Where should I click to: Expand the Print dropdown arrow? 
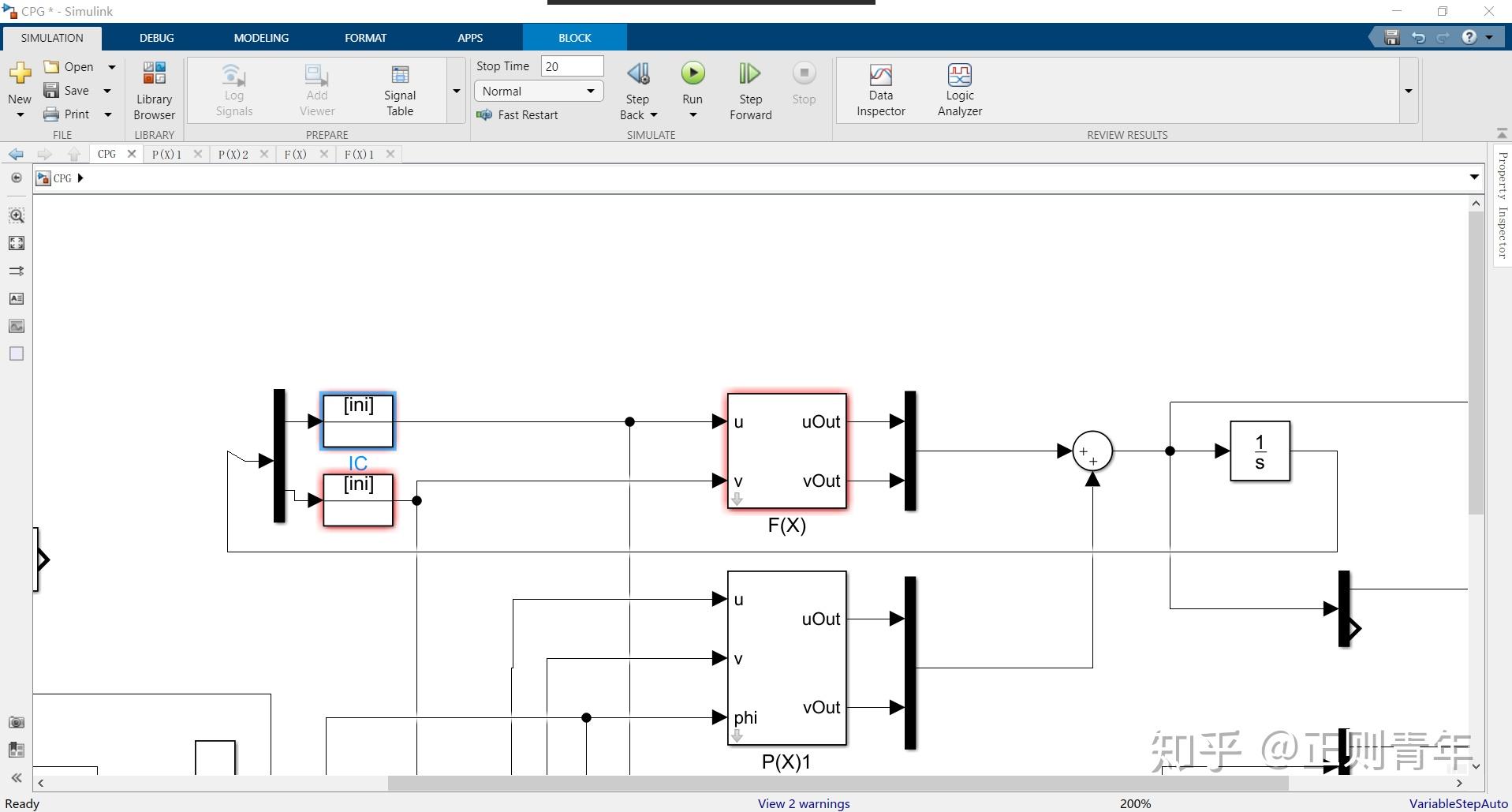(108, 114)
